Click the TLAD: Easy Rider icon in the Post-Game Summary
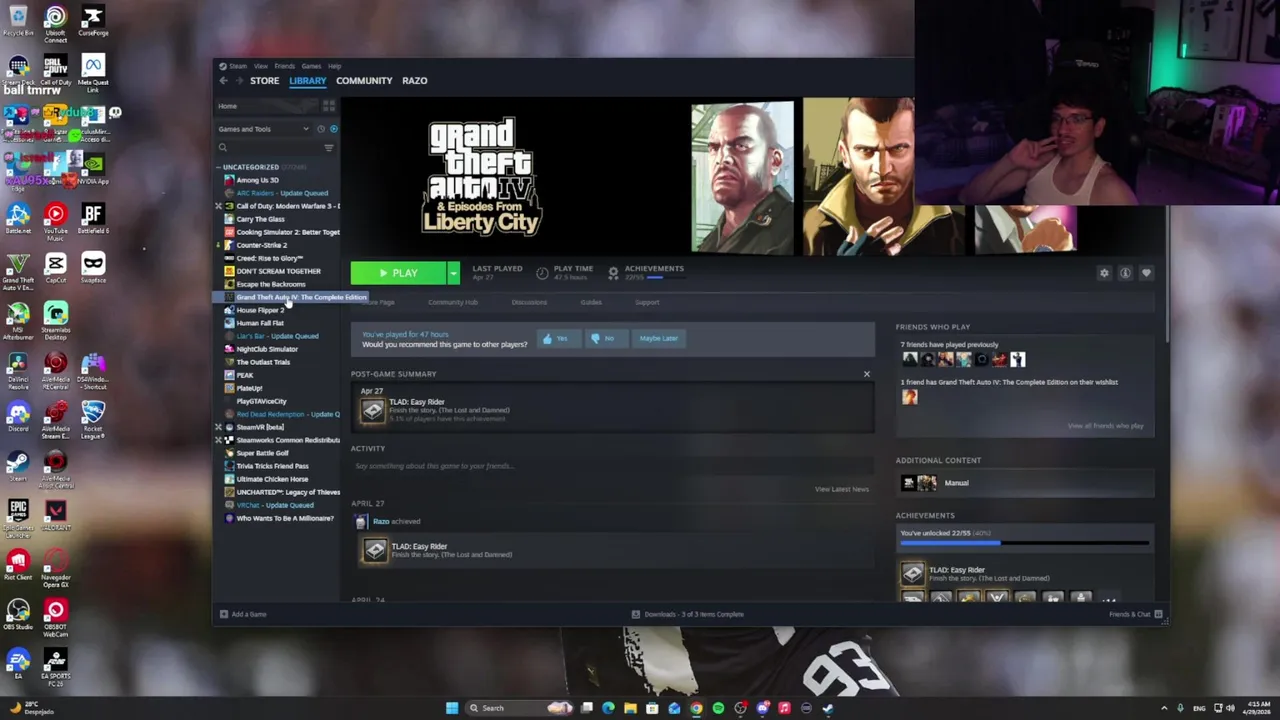 pyautogui.click(x=373, y=410)
